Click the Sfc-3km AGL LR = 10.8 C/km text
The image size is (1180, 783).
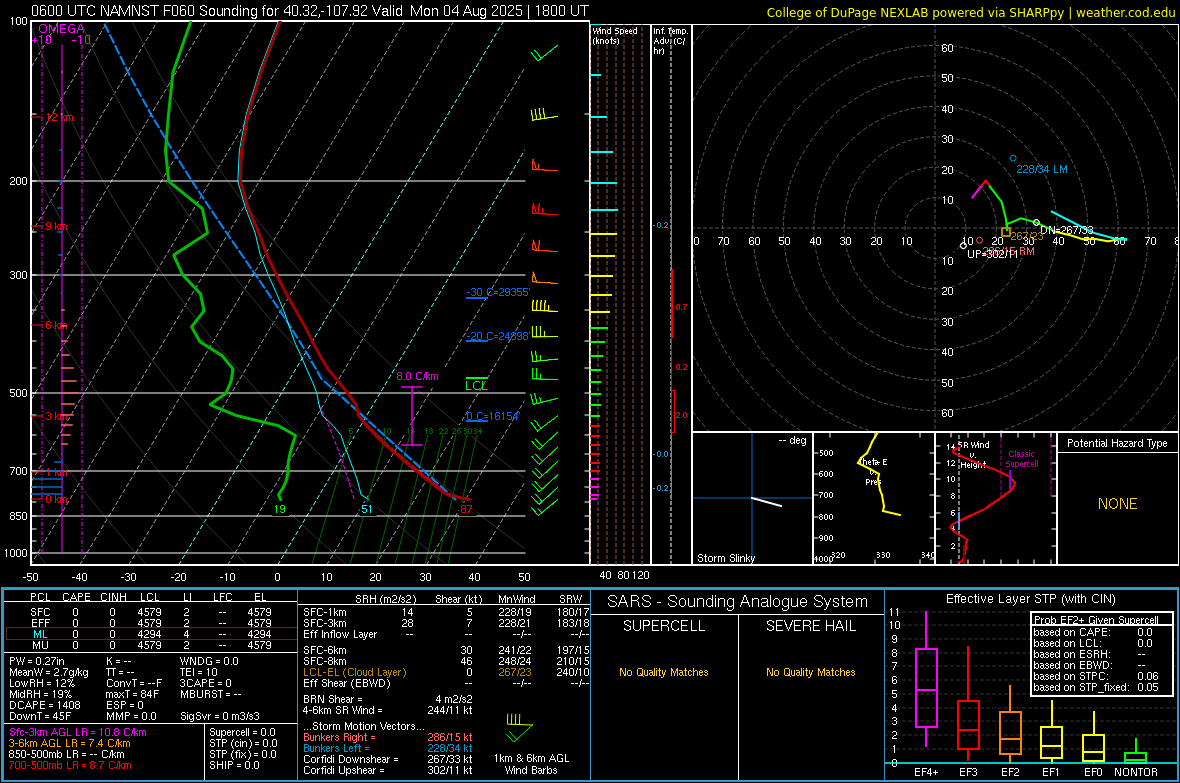pos(78,733)
